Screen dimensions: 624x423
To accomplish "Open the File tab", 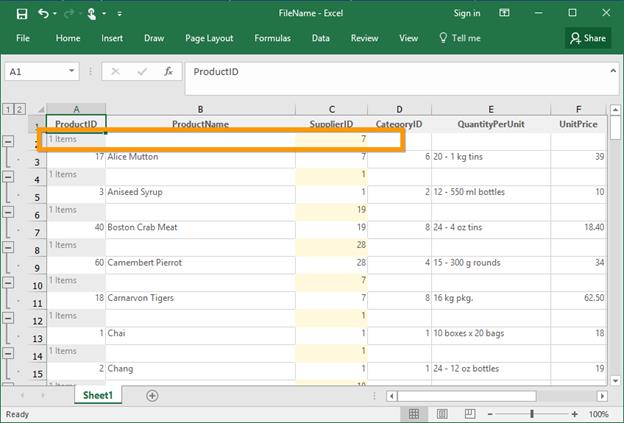I will click(x=23, y=38).
